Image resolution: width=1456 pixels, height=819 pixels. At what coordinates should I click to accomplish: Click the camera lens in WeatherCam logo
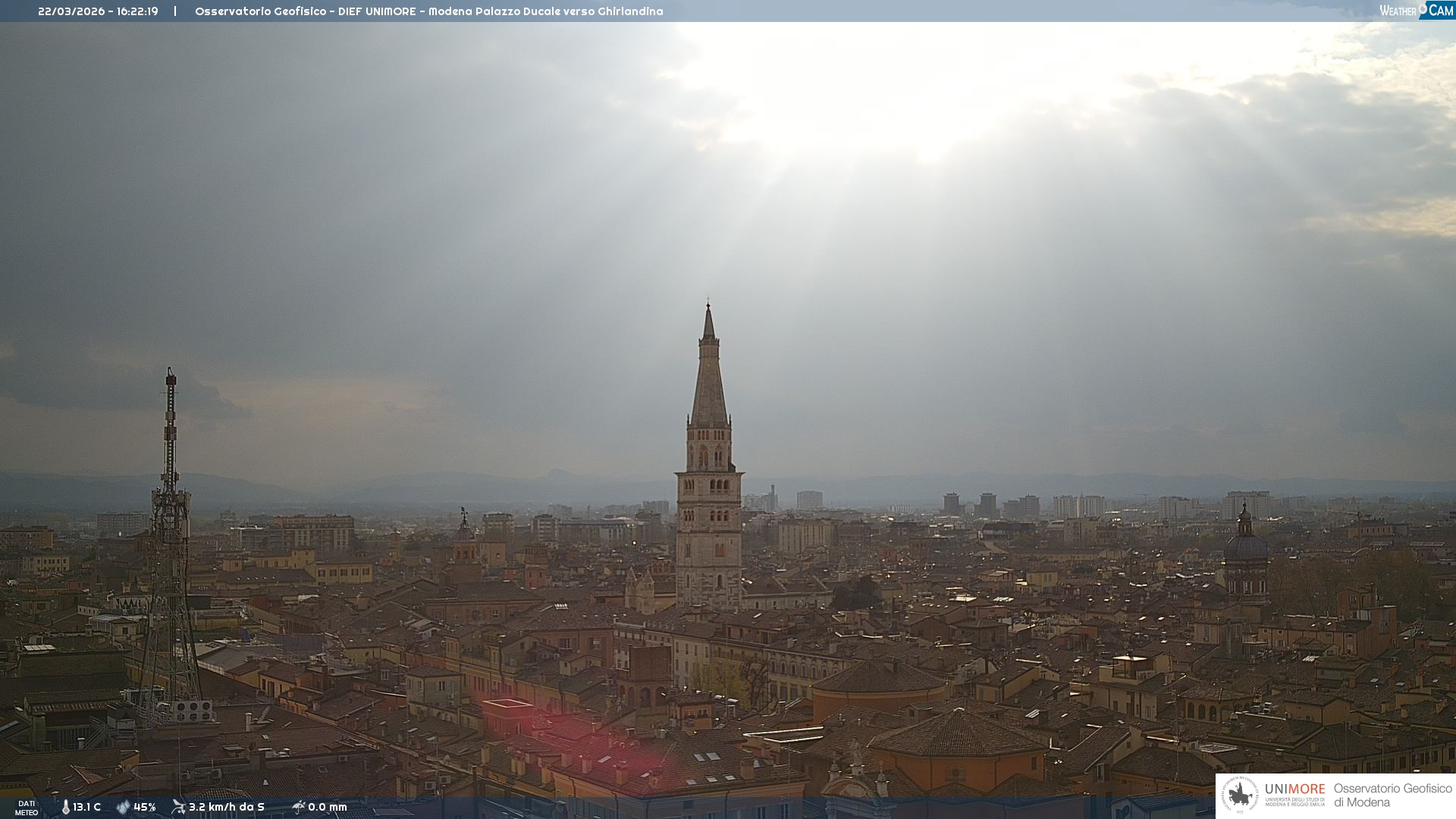coord(1423,8)
